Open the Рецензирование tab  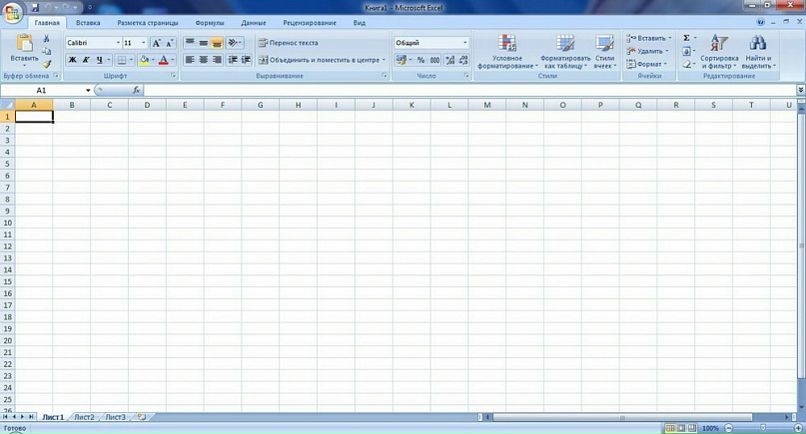(309, 23)
